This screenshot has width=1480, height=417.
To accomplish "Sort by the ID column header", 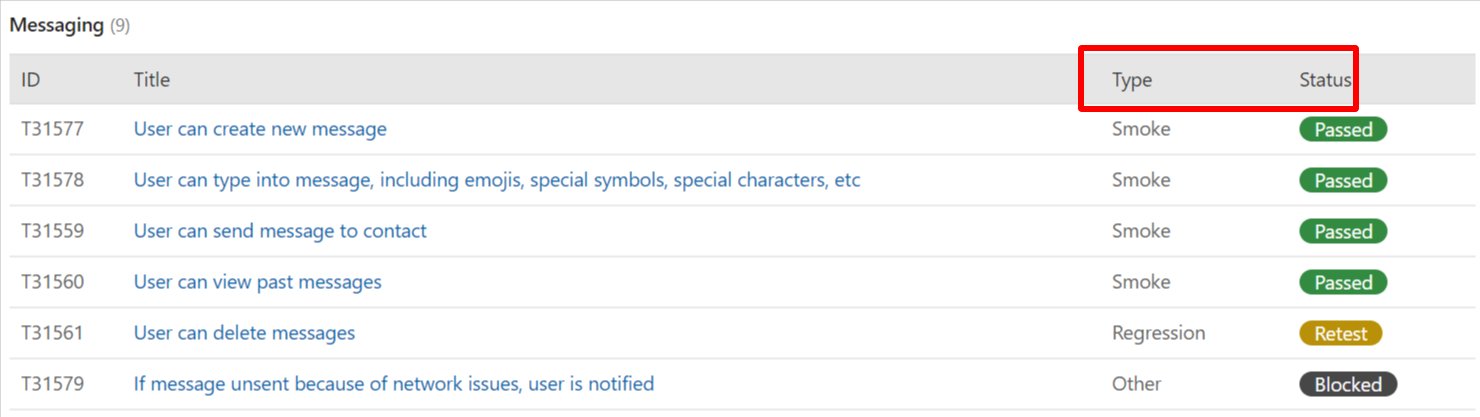I will [x=31, y=80].
